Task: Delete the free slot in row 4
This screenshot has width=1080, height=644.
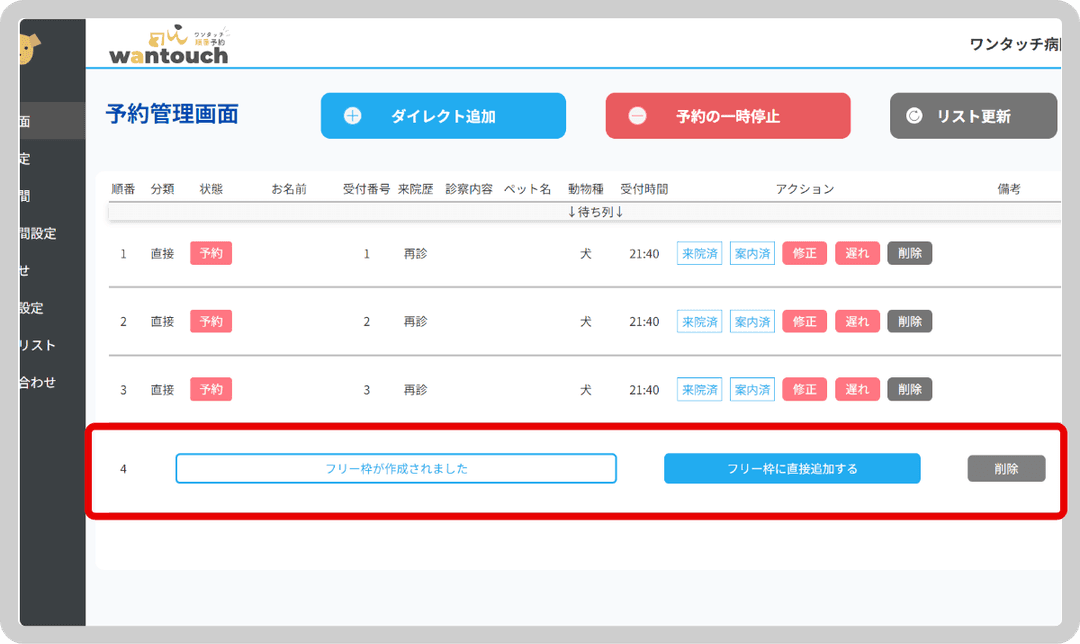Action: pyautogui.click(x=1006, y=468)
